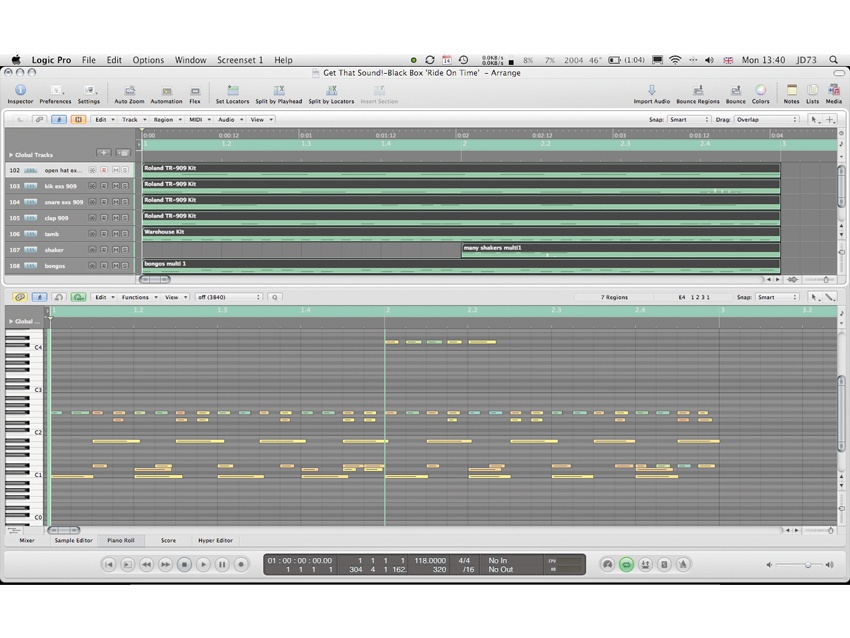This screenshot has height=638, width=850.
Task: Click the stop button in the transport
Action: [184, 564]
